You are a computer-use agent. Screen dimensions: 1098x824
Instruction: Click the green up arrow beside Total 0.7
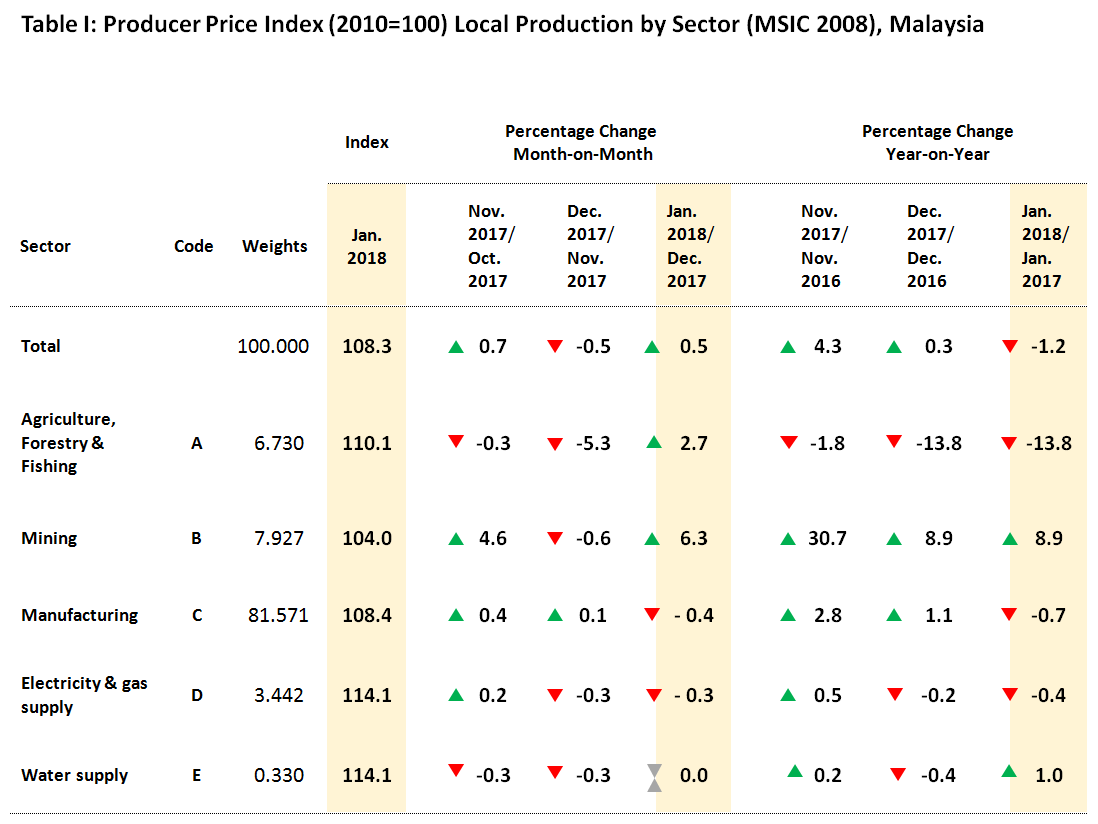click(x=456, y=347)
